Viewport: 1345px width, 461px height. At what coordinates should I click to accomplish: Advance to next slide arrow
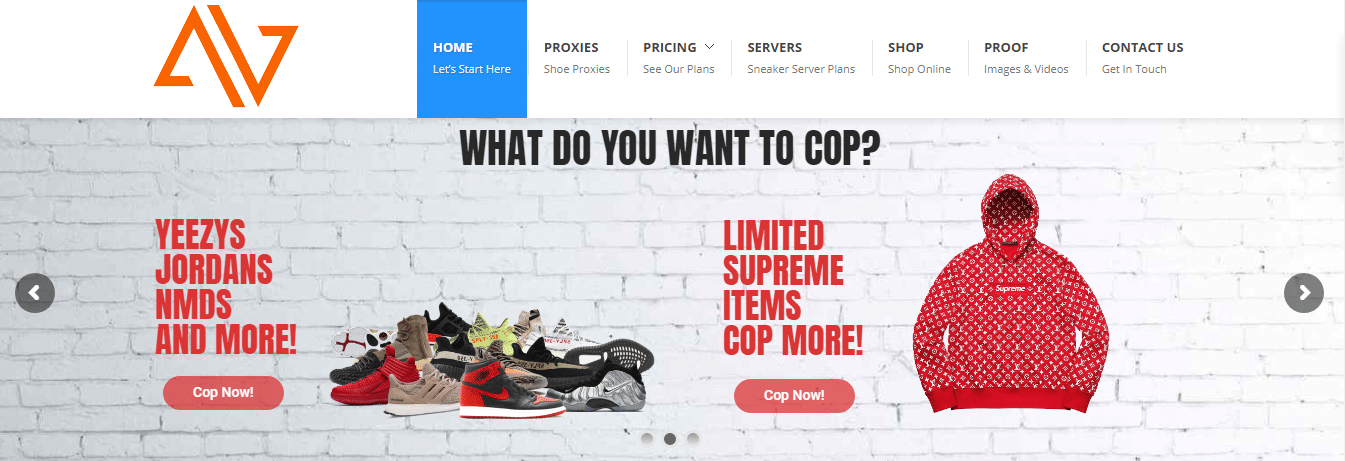[x=1304, y=293]
